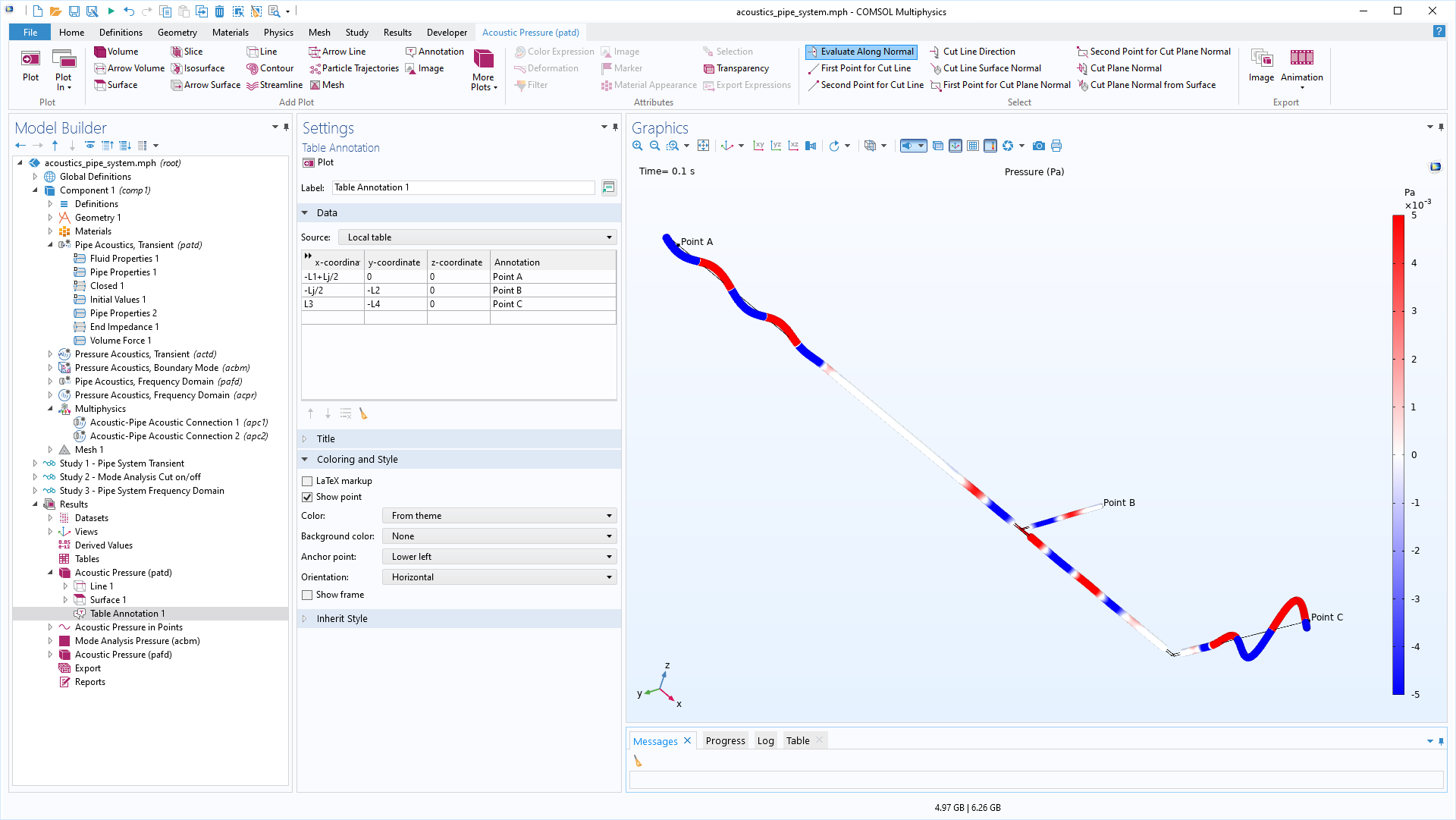Expand Study 1 - Pipe System Transient node
Viewport: 1456px width, 820px height.
coord(35,463)
